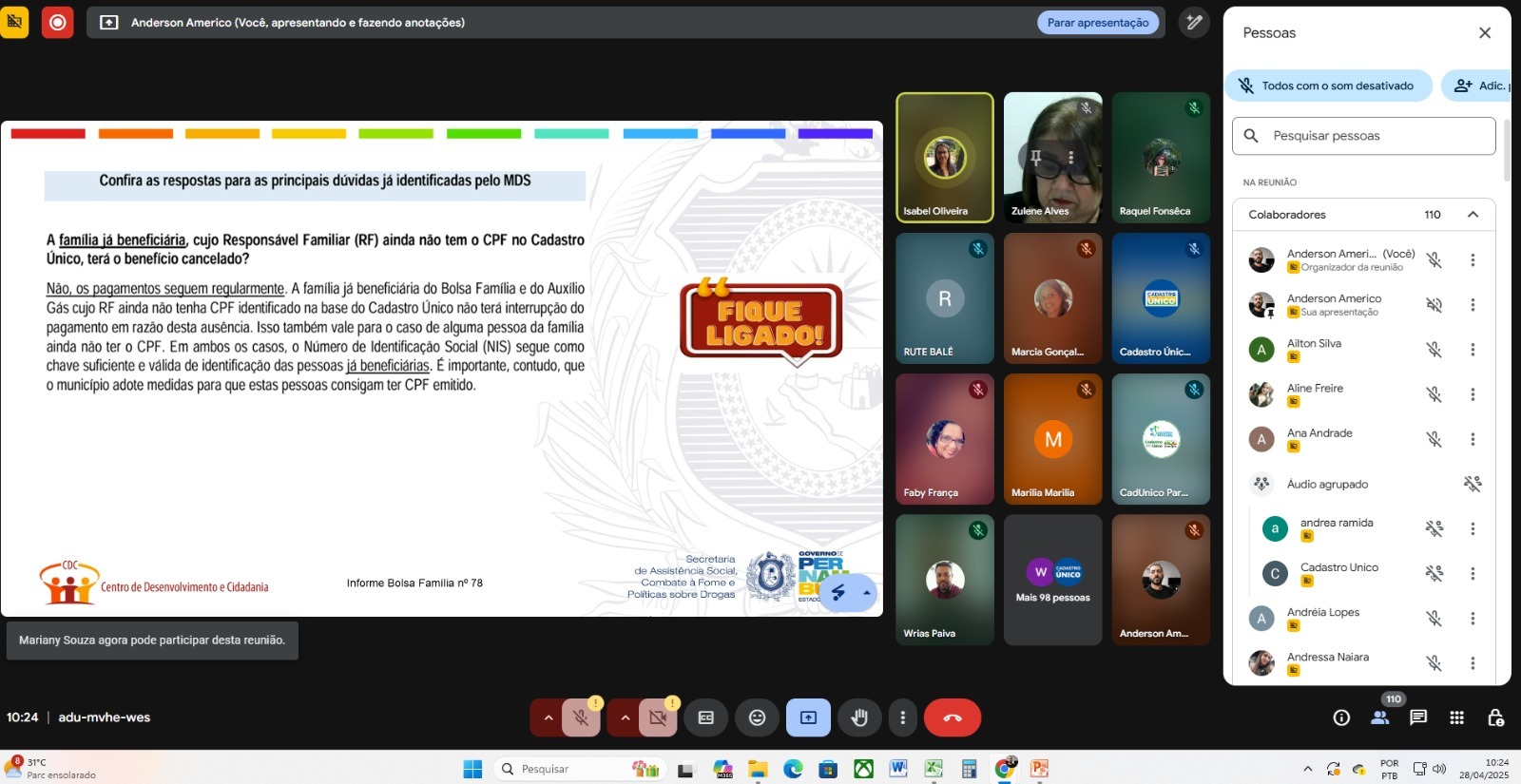Toggle closed captions in the call bar

click(706, 717)
